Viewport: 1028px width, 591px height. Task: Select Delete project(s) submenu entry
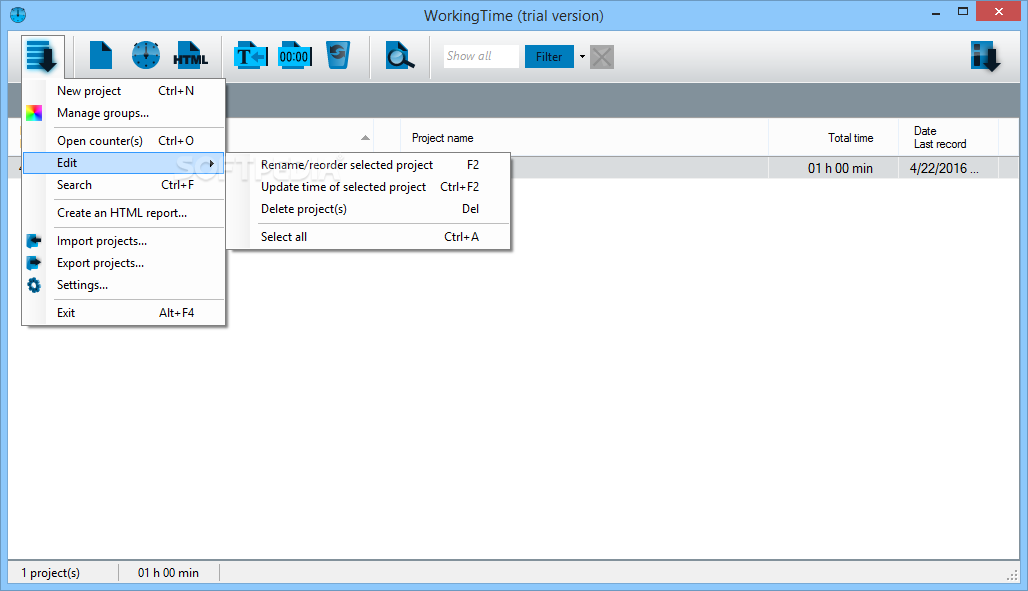pos(368,209)
